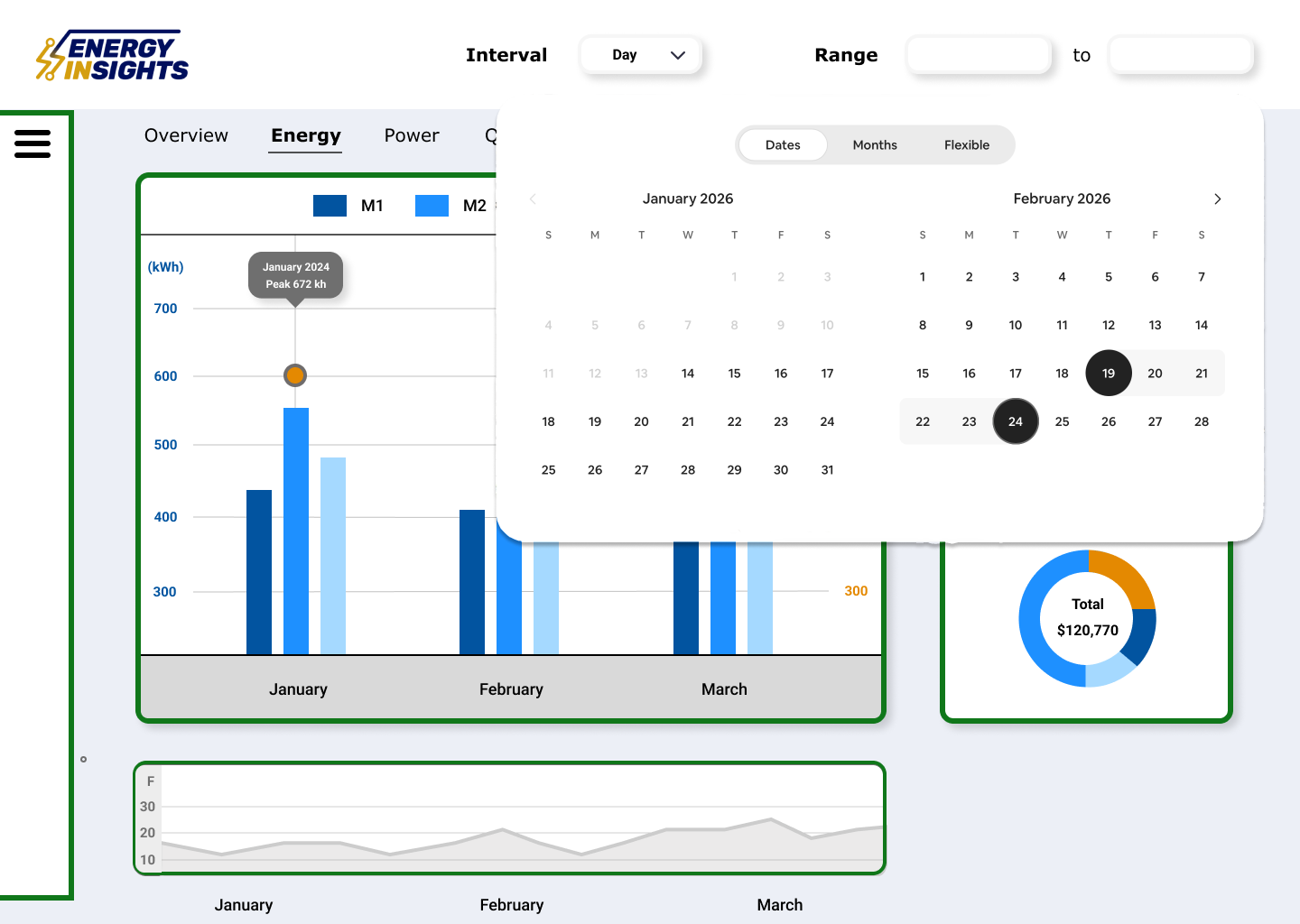Choose February 28 in calendar
The image size is (1300, 924).
coord(1202,421)
